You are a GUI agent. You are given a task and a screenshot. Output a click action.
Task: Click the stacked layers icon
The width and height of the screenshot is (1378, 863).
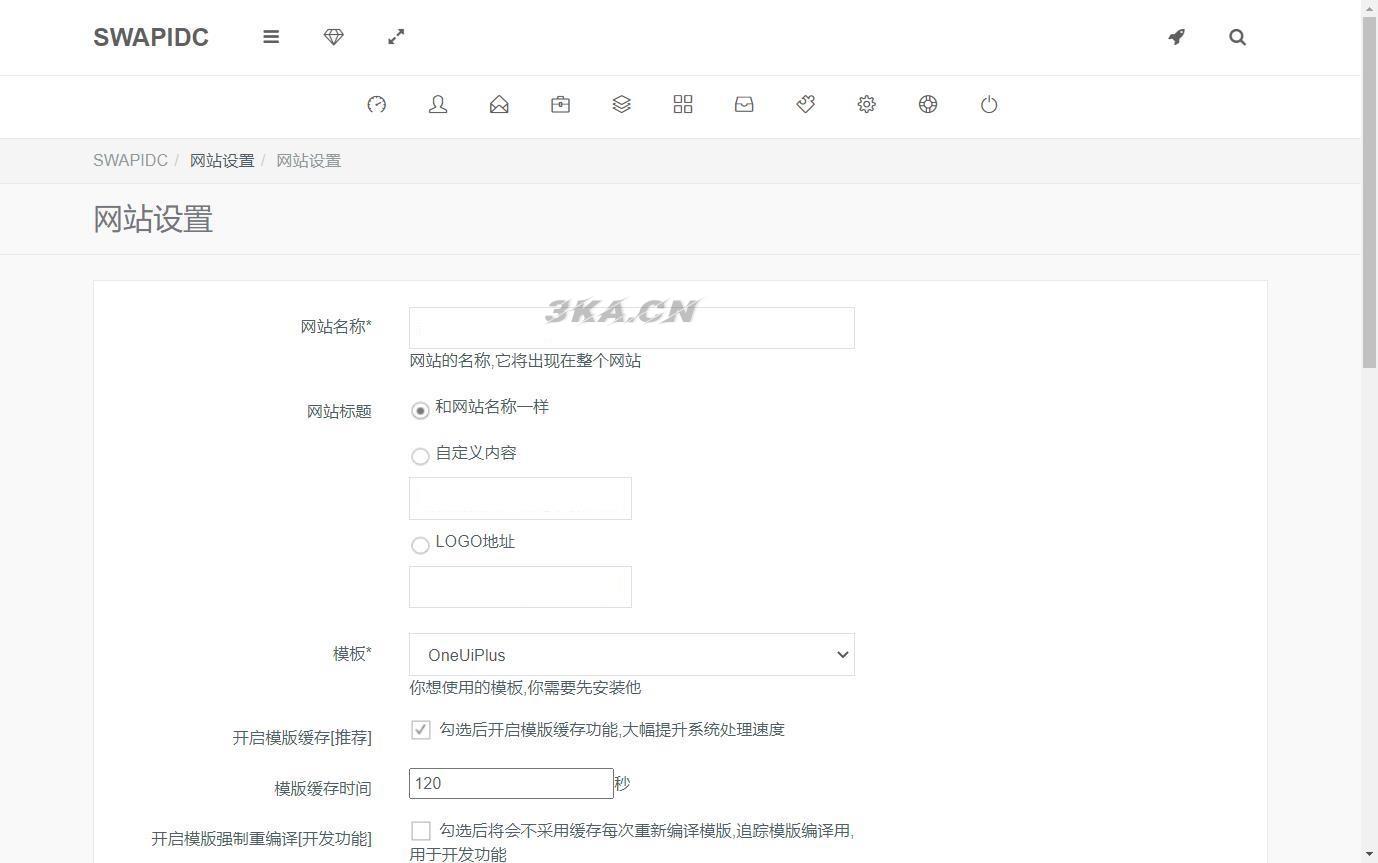pos(621,104)
